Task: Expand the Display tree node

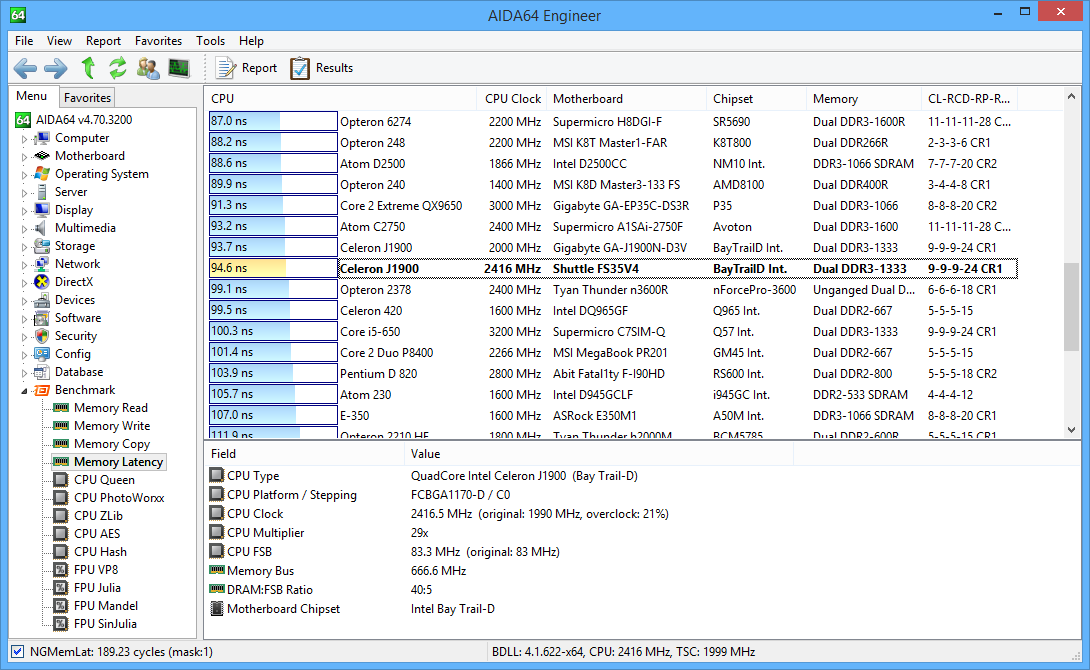Action: 24,211
